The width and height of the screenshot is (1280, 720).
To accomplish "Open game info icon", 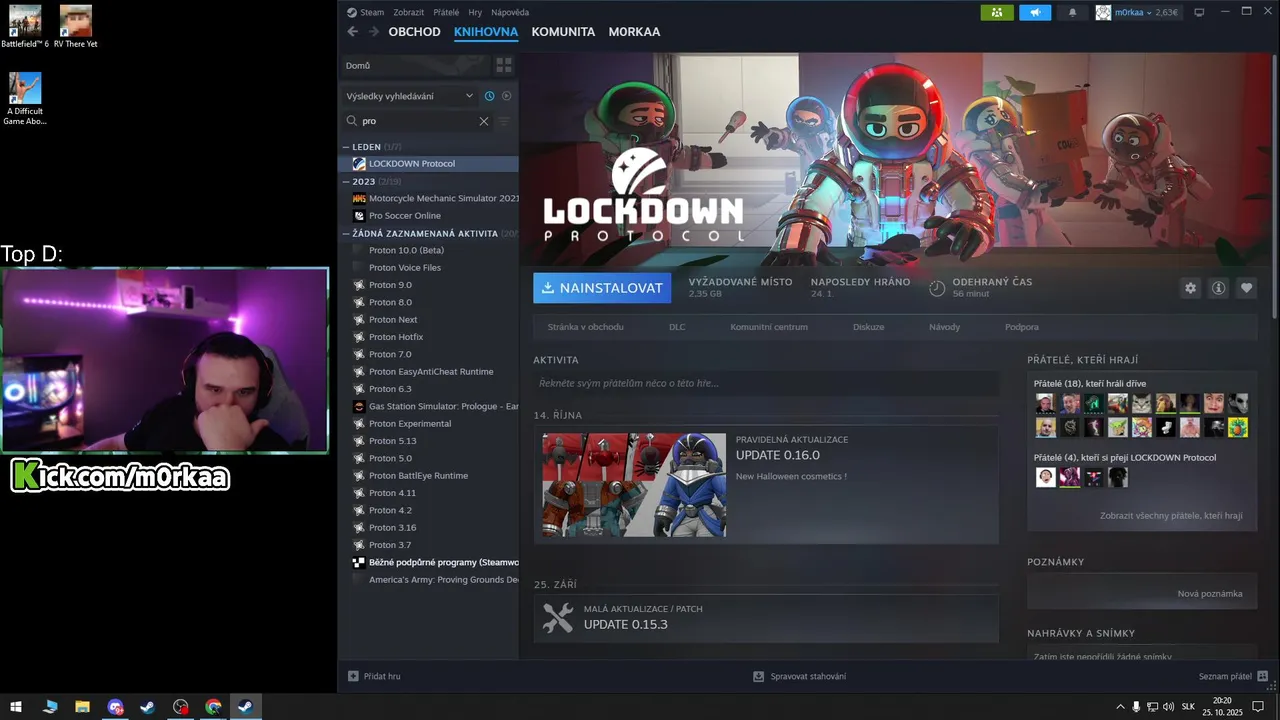I will [1218, 288].
